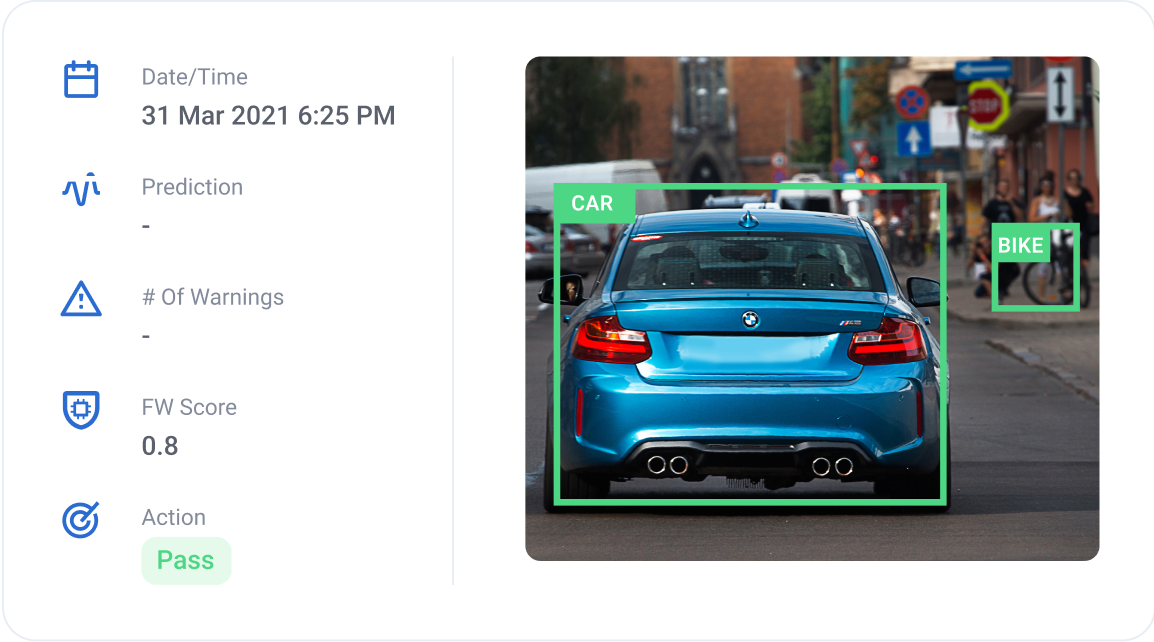Click the bike detection box
The image size is (1154, 642).
pyautogui.click(x=1036, y=267)
